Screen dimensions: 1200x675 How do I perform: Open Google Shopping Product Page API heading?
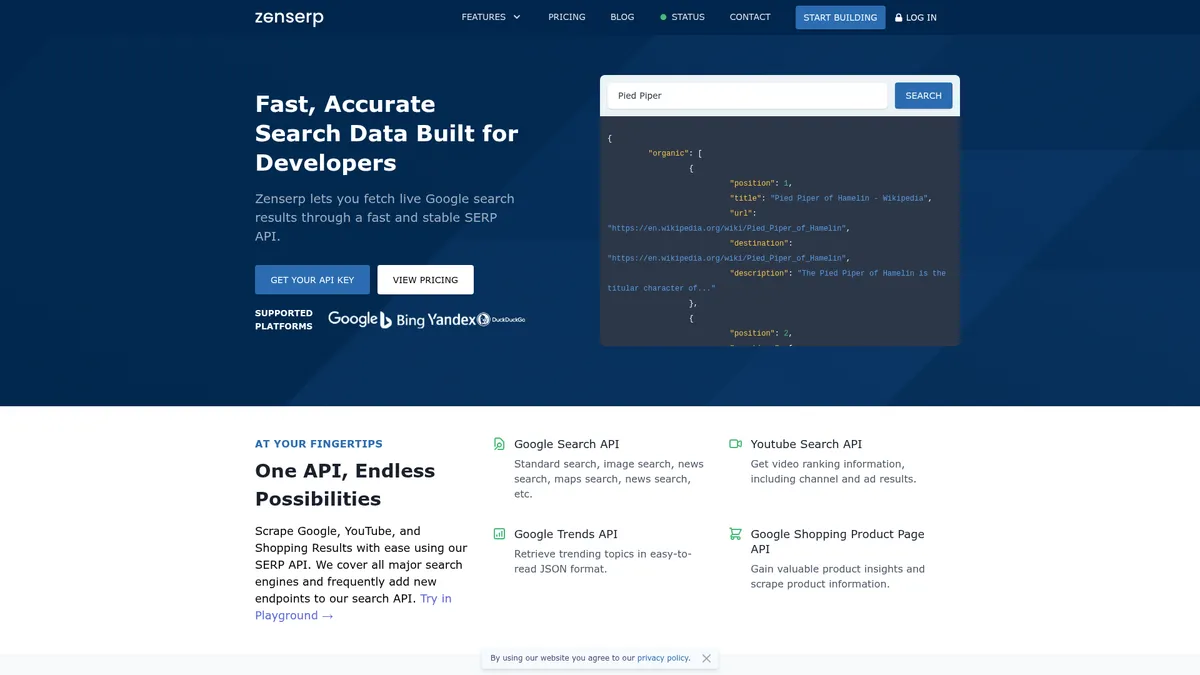tap(838, 542)
